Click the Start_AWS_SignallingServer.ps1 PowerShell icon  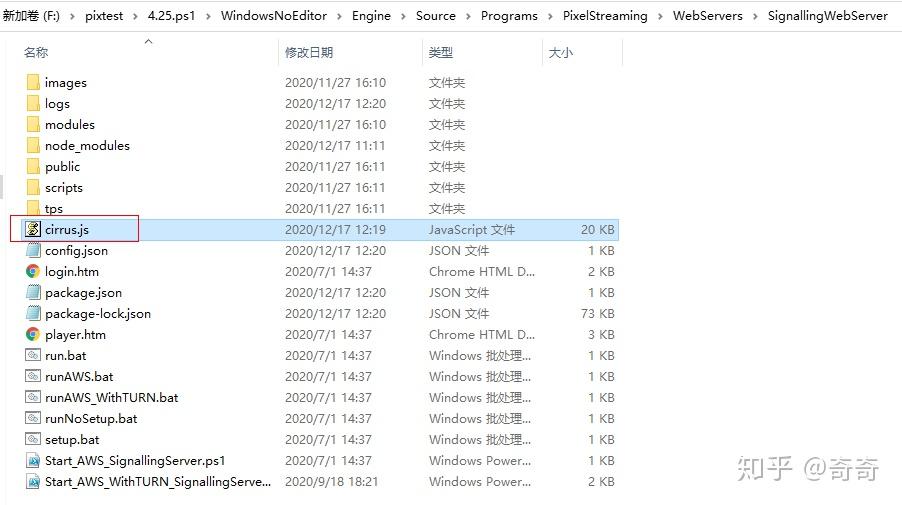pos(33,461)
